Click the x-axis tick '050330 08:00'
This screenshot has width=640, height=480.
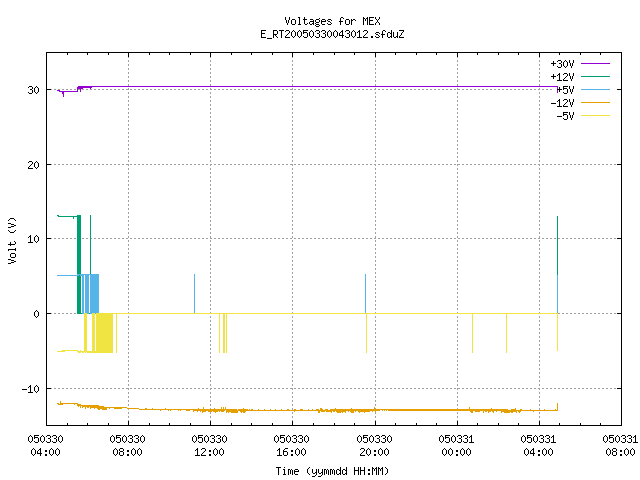[x=127, y=446]
